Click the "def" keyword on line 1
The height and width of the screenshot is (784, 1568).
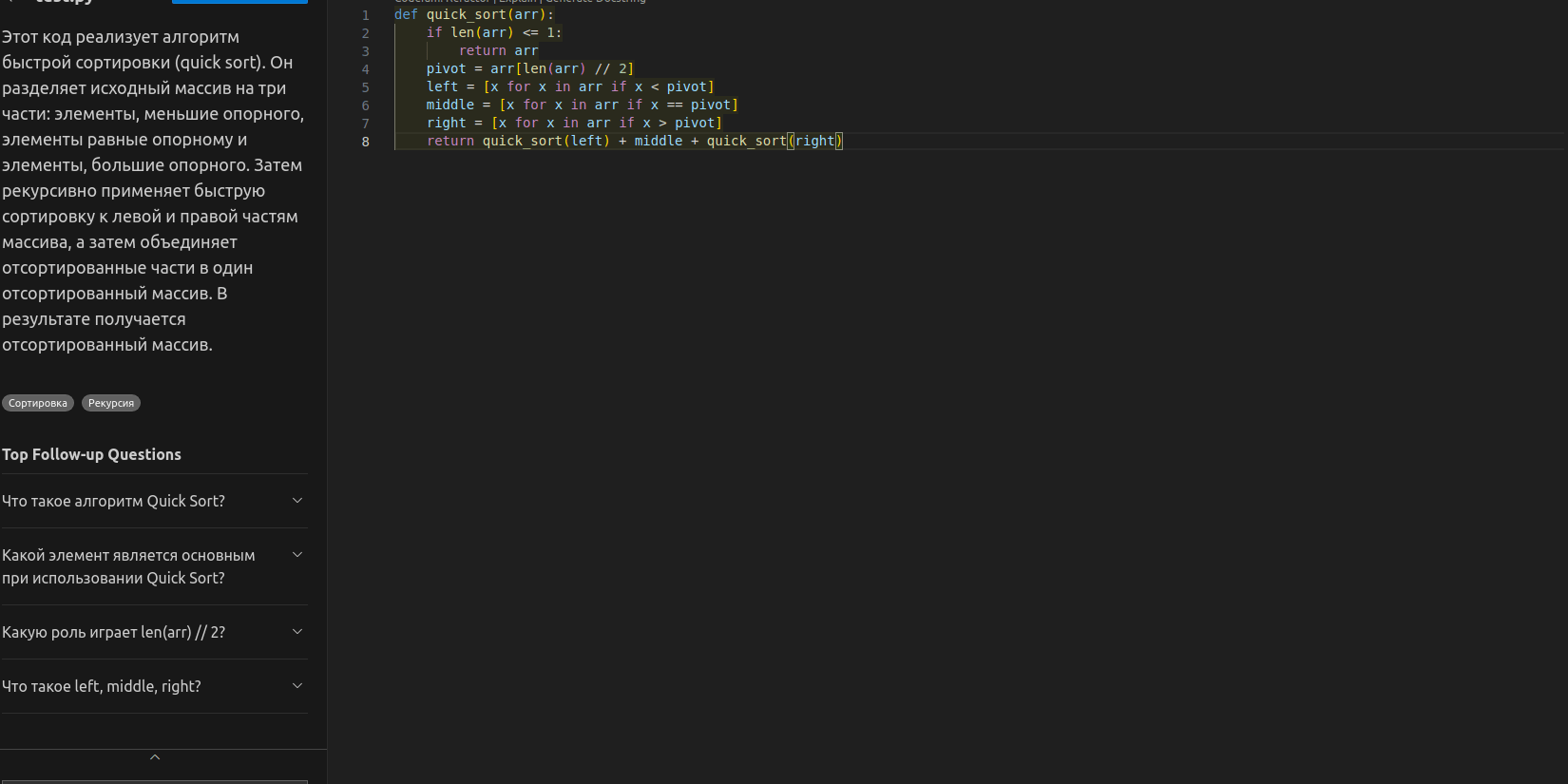406,14
